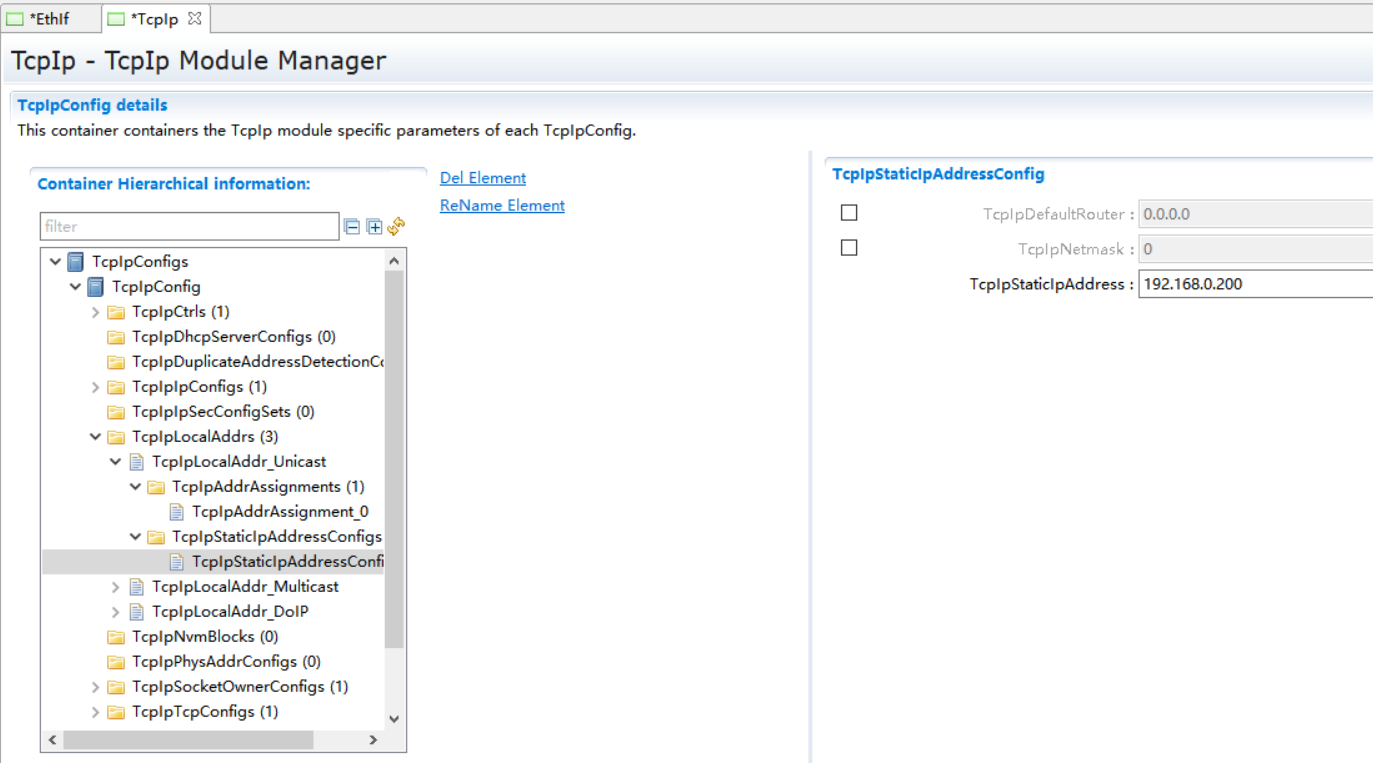Collapse the TcpIpLocalAddrs tree node
This screenshot has width=1373, height=763.
point(96,437)
